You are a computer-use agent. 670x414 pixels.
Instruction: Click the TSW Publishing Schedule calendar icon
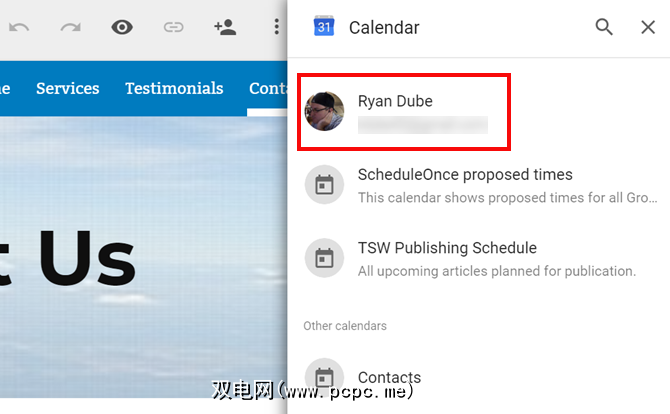pos(324,258)
